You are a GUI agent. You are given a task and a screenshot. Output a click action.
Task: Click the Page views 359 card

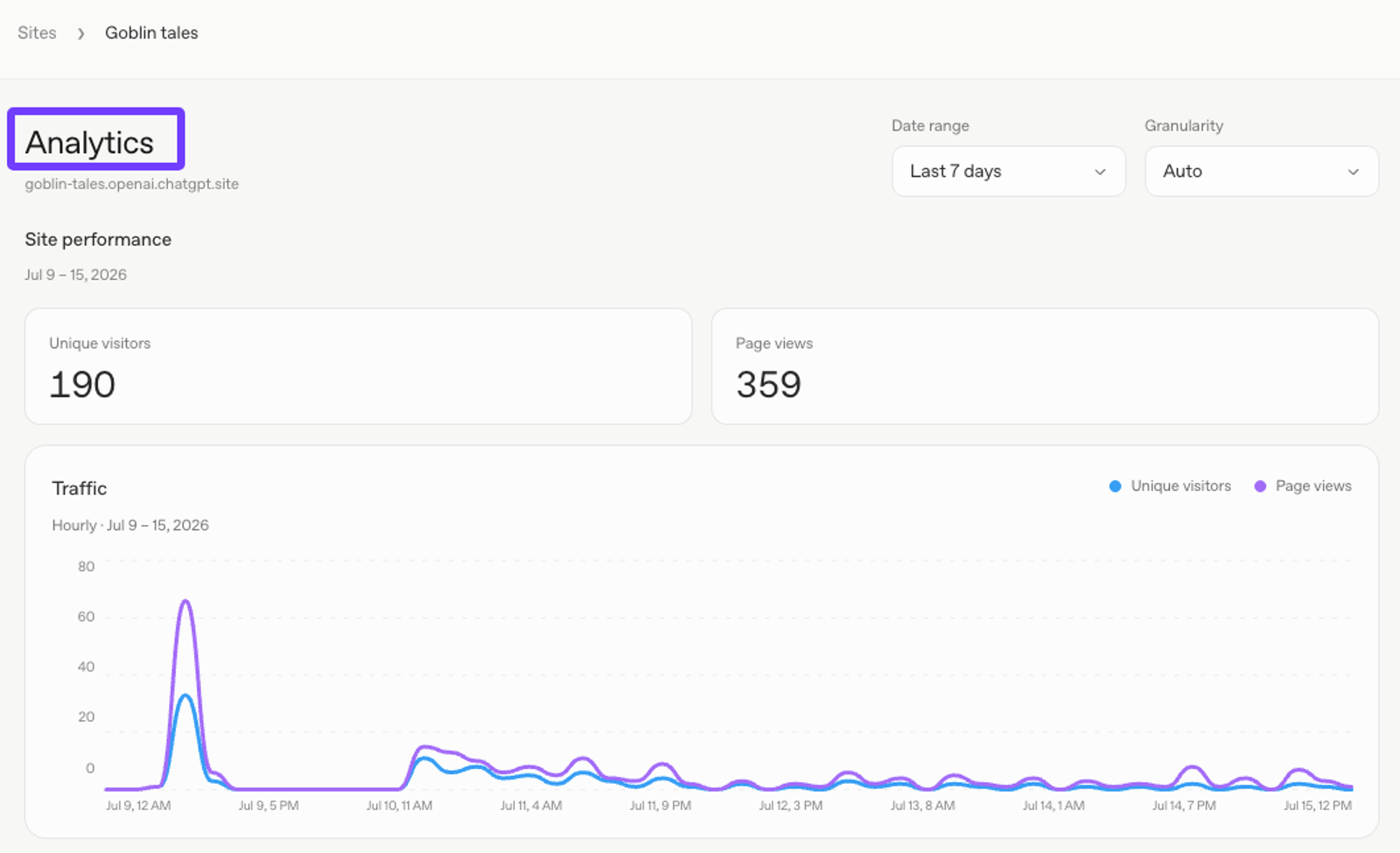pyautogui.click(x=1045, y=367)
